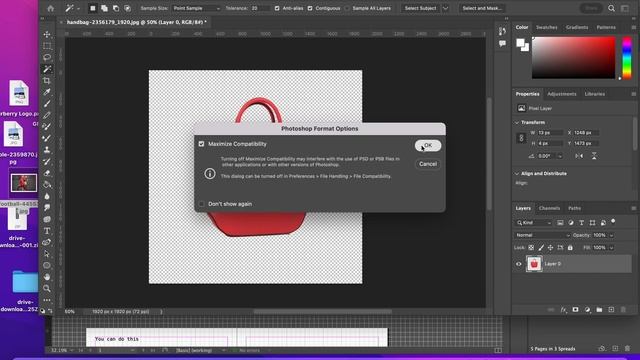
Task: Create a new group folder icon
Action: point(599,310)
